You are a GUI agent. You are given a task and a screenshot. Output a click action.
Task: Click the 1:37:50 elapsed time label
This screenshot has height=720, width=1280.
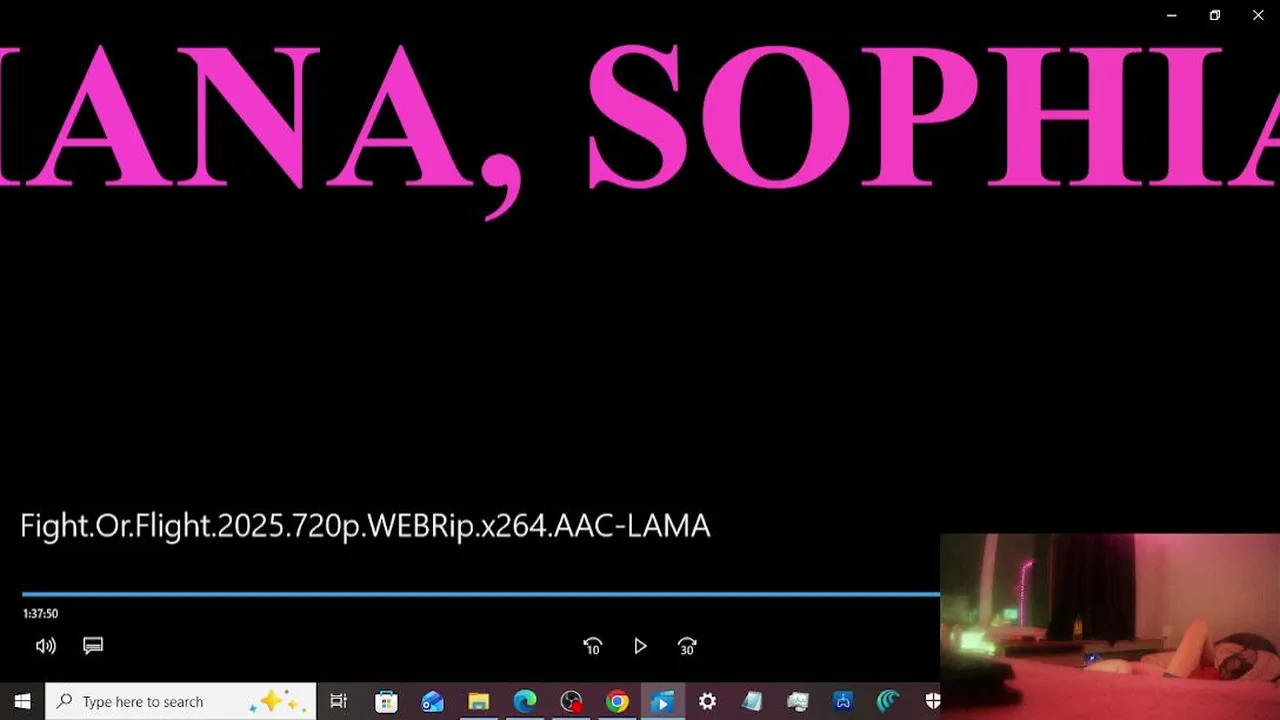pyautogui.click(x=40, y=614)
